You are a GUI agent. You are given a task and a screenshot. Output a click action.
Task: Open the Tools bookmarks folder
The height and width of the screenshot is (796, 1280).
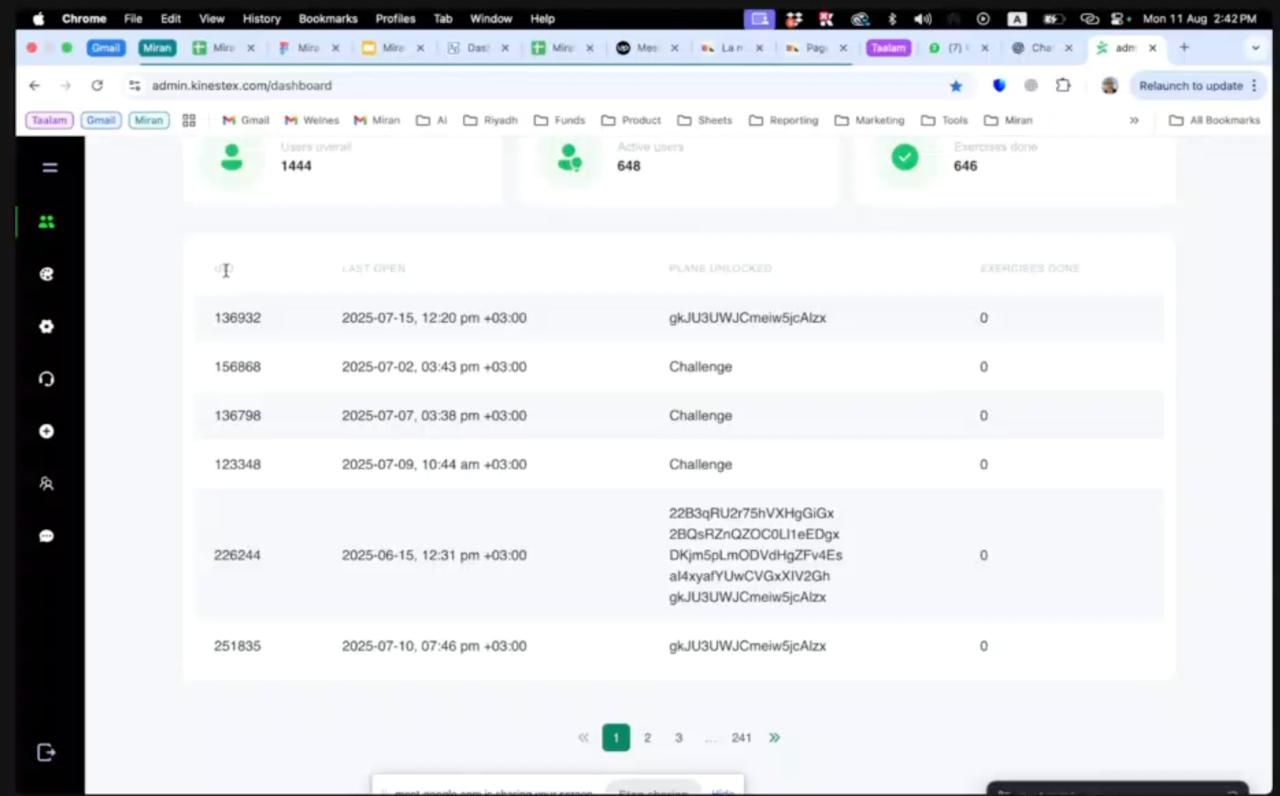(944, 120)
